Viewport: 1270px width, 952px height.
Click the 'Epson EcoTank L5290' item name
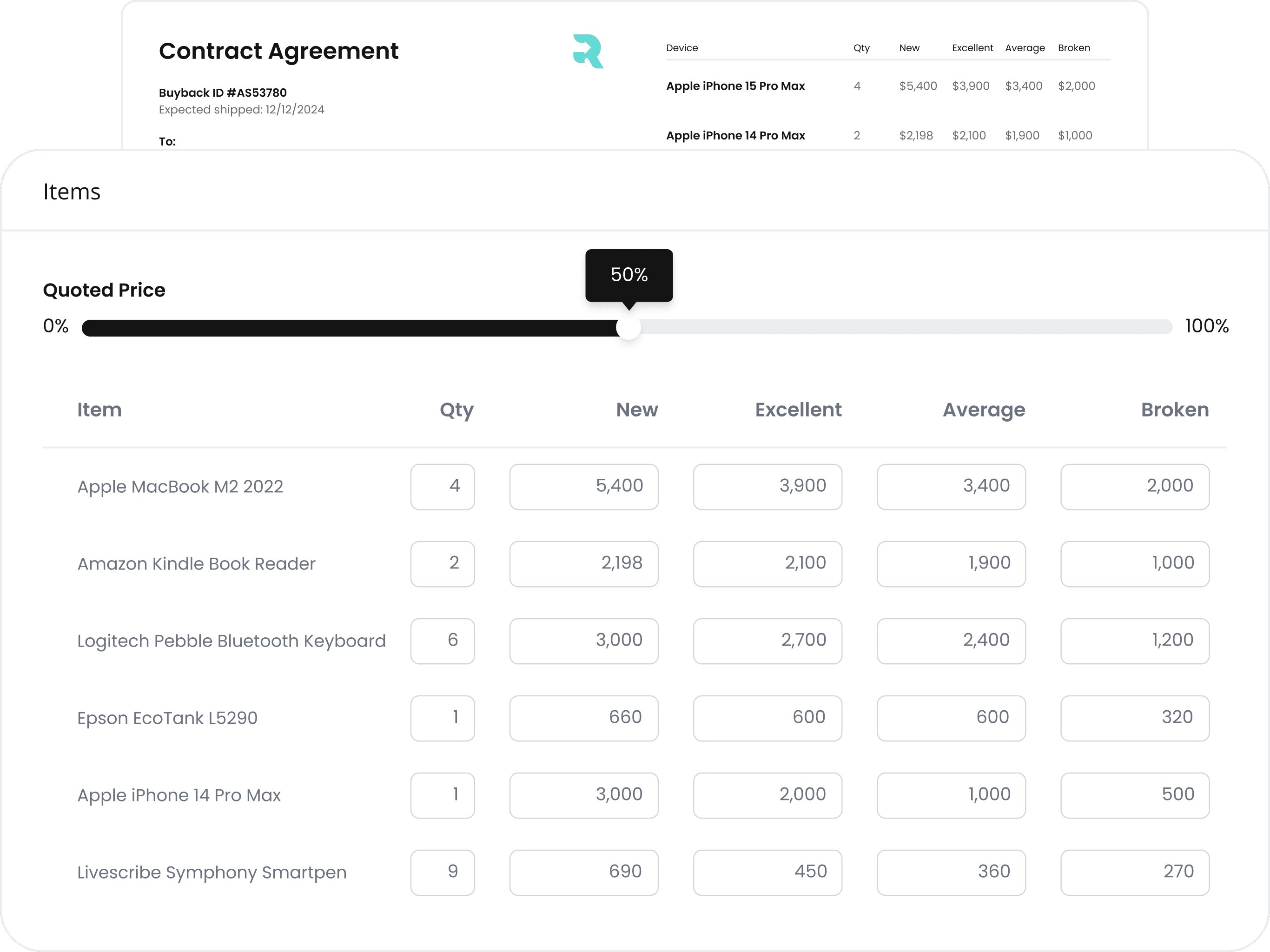[167, 718]
